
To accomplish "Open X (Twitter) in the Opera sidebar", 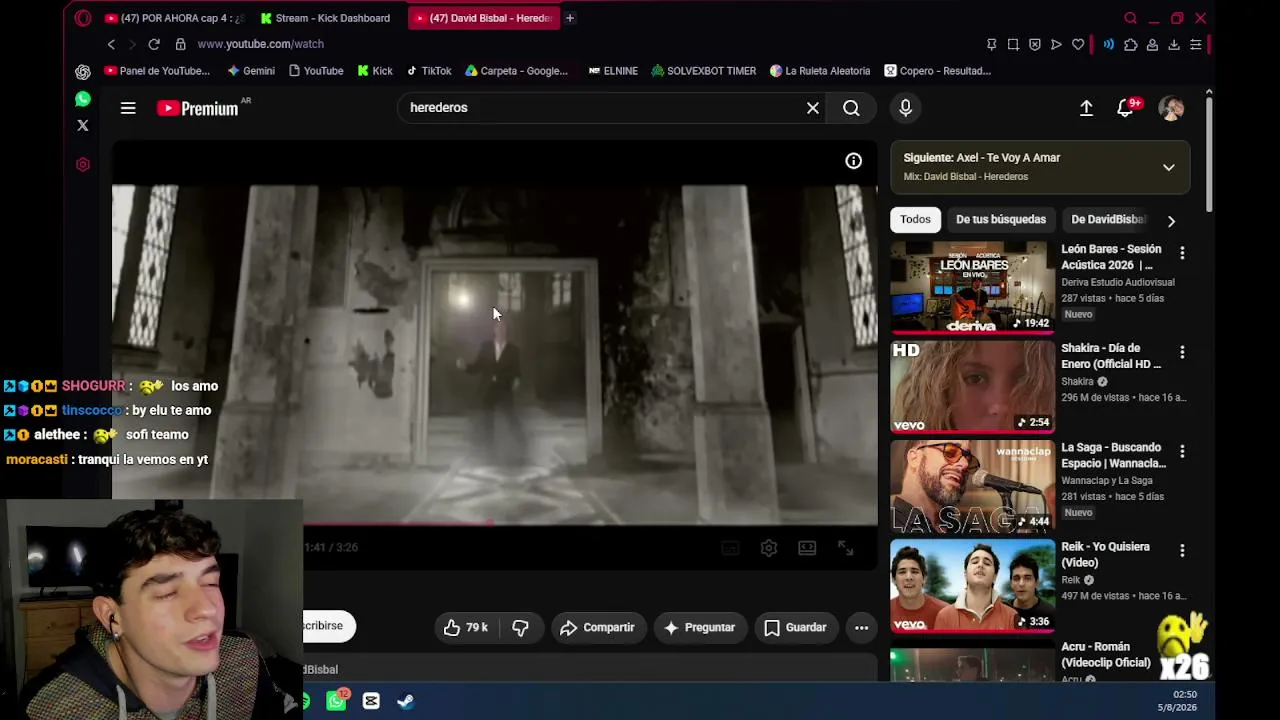I will [x=83, y=125].
